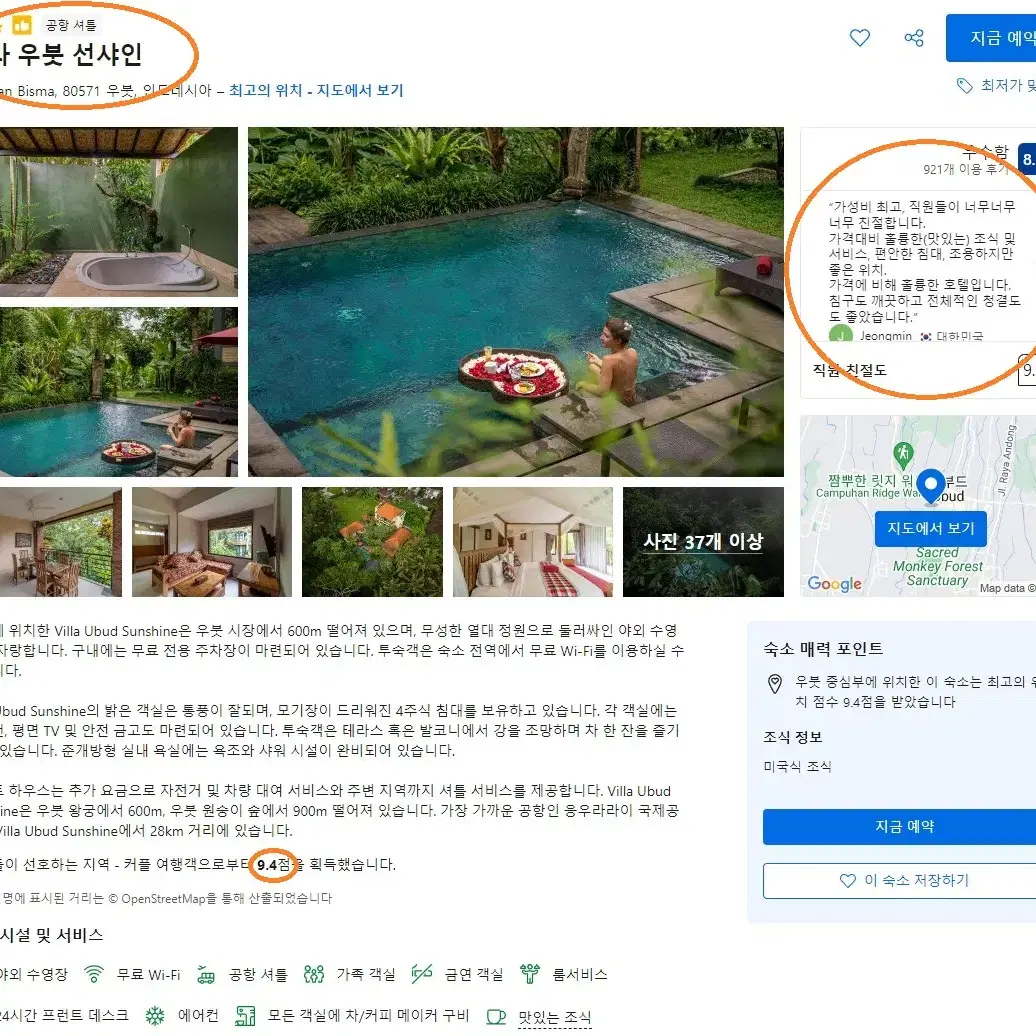Image resolution: width=1036 pixels, height=1036 pixels.
Task: Click the price tag icon near 최저가
Action: tap(965, 85)
